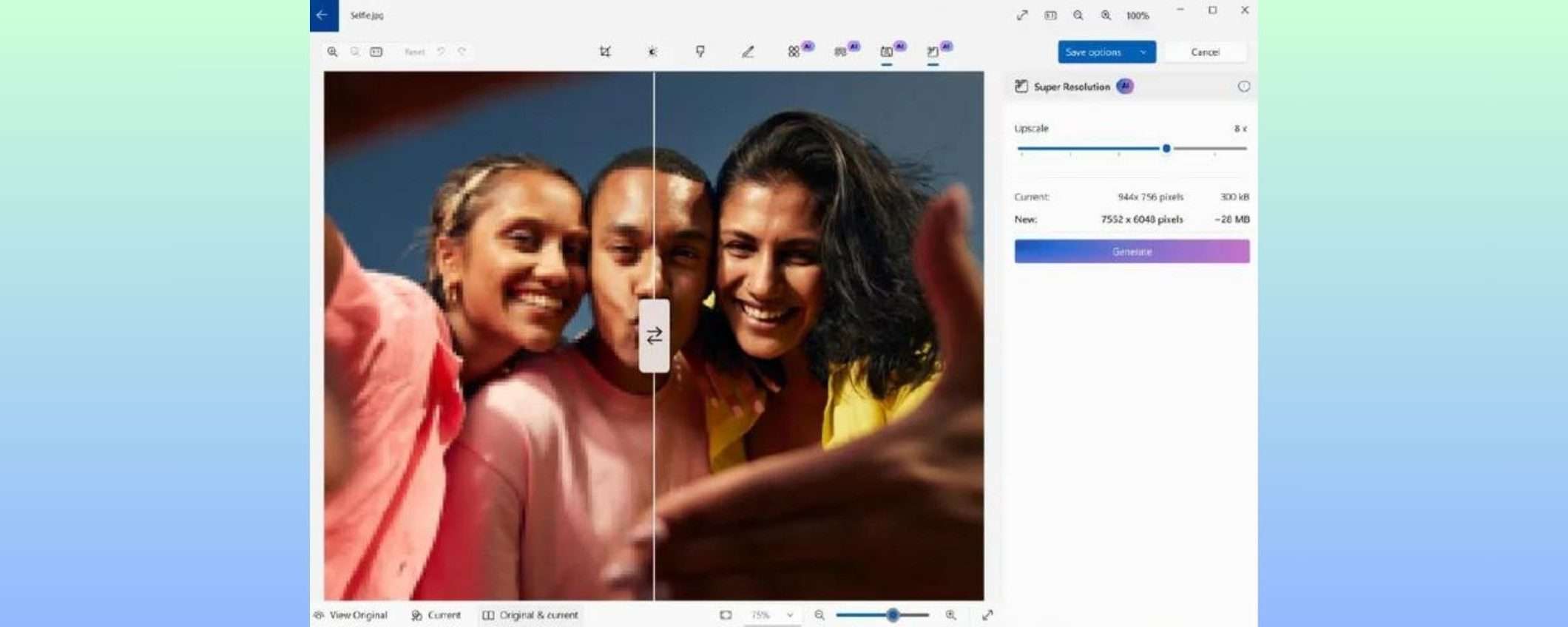
Task: Open the AI Background tool
Action: pos(841,52)
